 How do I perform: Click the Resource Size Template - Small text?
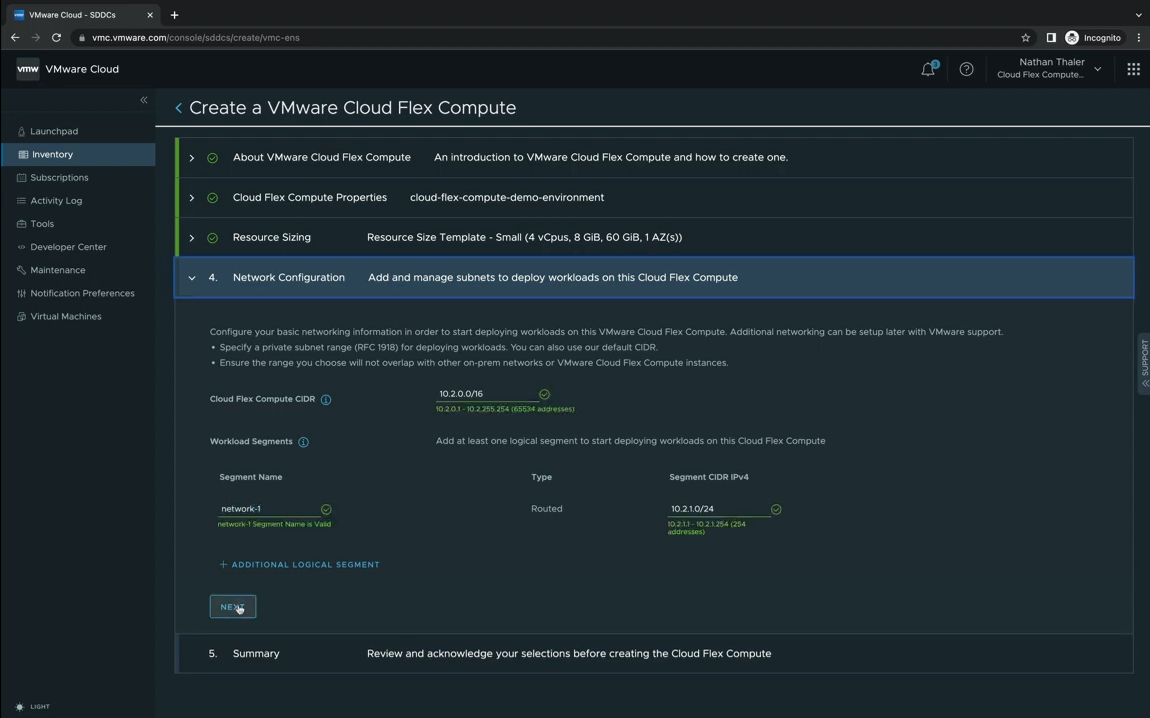(x=524, y=238)
